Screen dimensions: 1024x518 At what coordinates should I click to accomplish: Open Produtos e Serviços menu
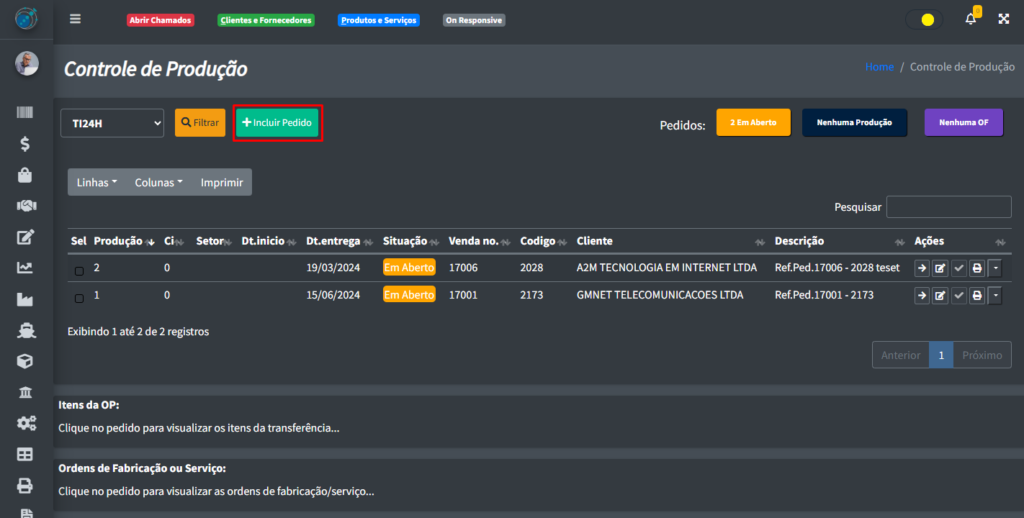[x=378, y=20]
